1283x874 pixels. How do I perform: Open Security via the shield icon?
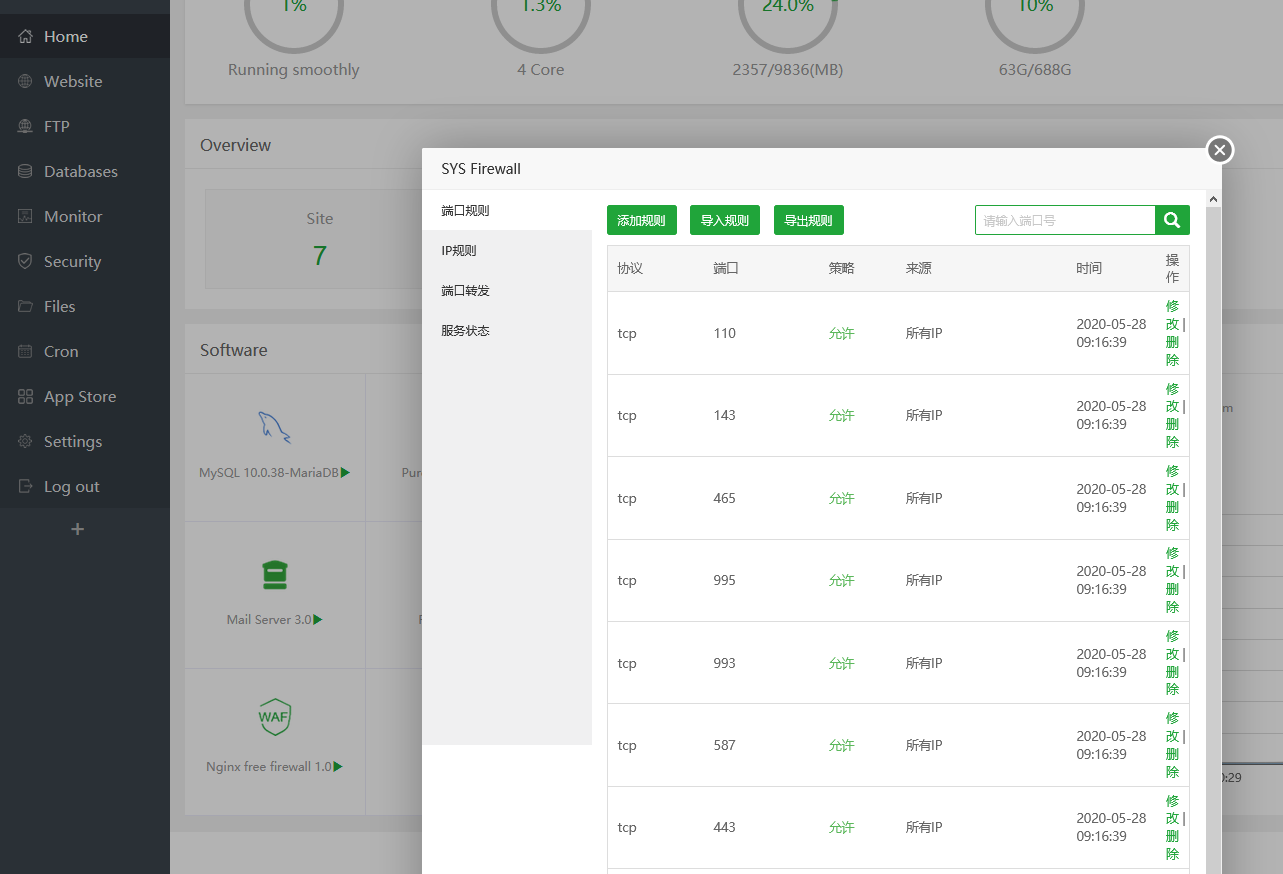[25, 262]
